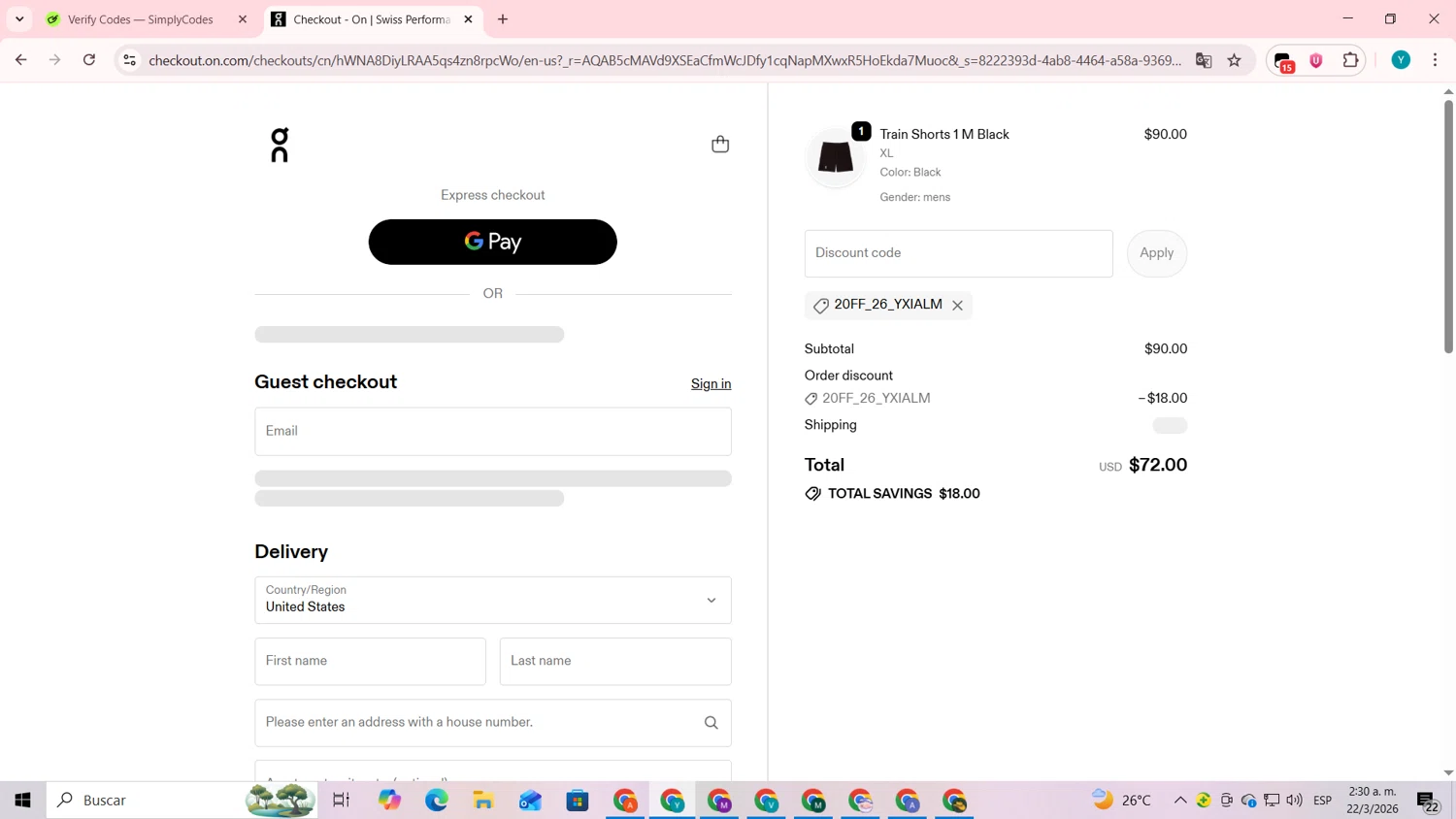Open the Chrome profile avatar Y
The width and height of the screenshot is (1456, 819).
(x=1401, y=60)
